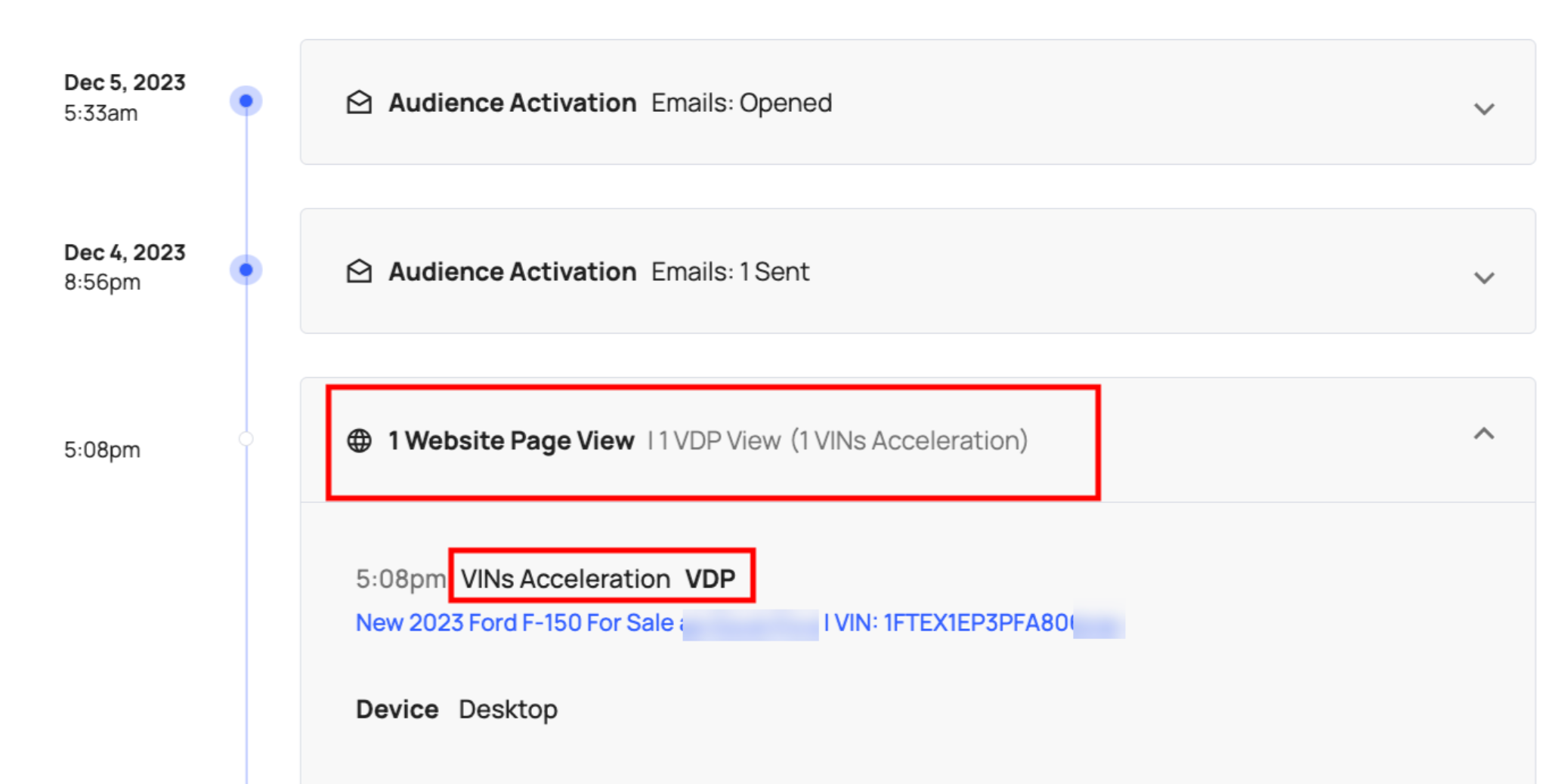
Task: Click the 1 Website Page View heading
Action: point(511,440)
